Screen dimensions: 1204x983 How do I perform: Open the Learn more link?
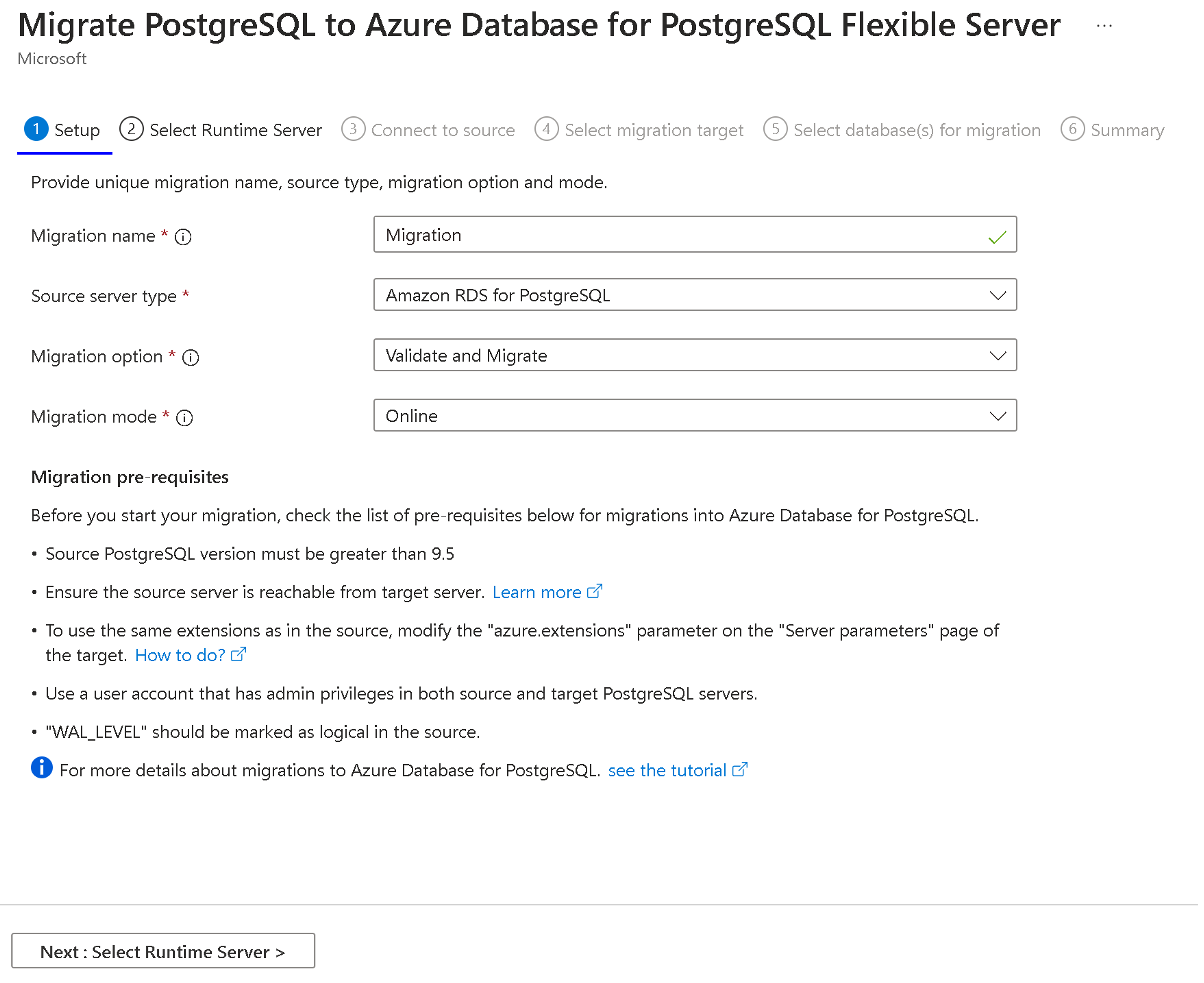(536, 592)
